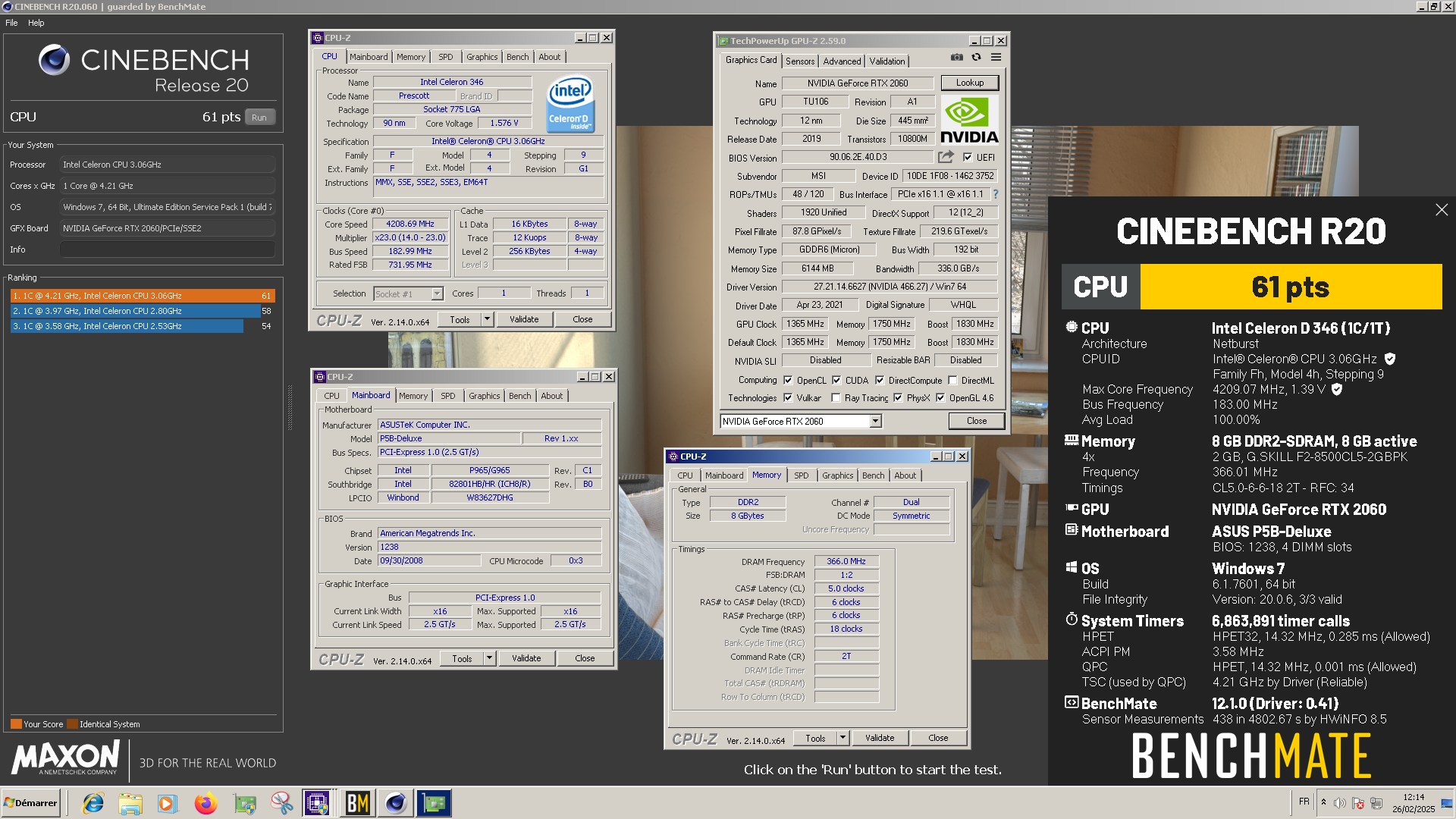
Task: Switch to Advanced tab in GPU-Z
Action: 842,61
